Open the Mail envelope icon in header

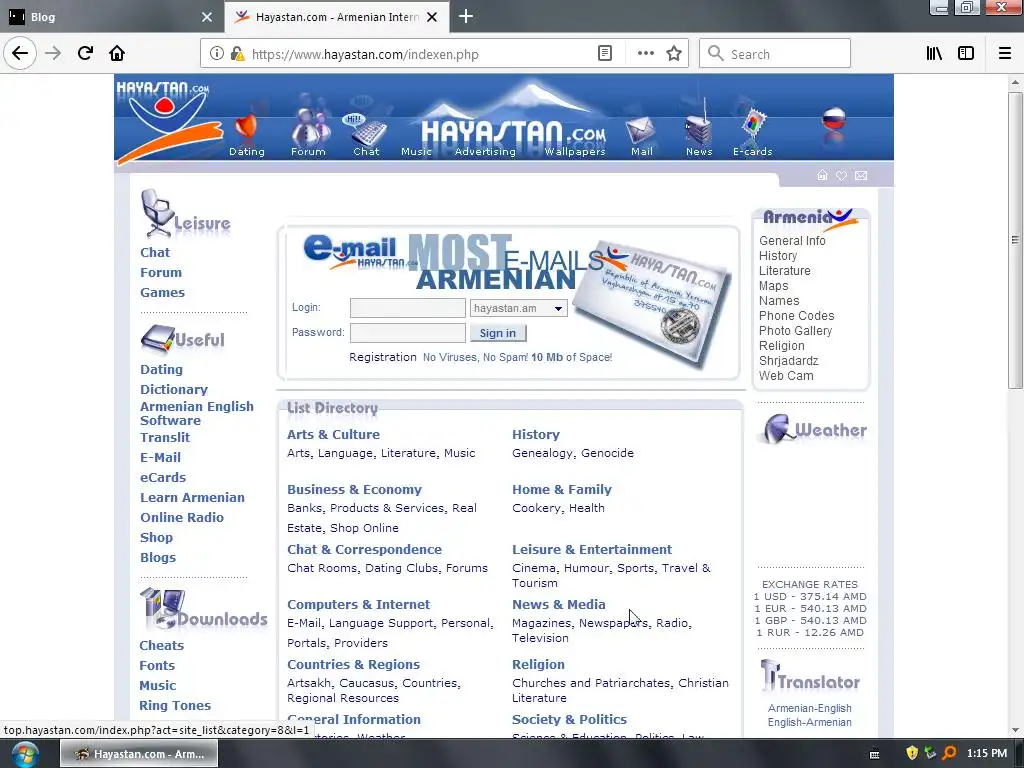640,131
